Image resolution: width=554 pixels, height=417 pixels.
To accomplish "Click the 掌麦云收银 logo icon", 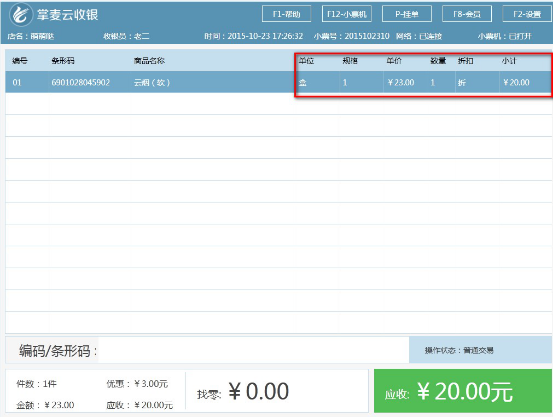I will (20, 15).
